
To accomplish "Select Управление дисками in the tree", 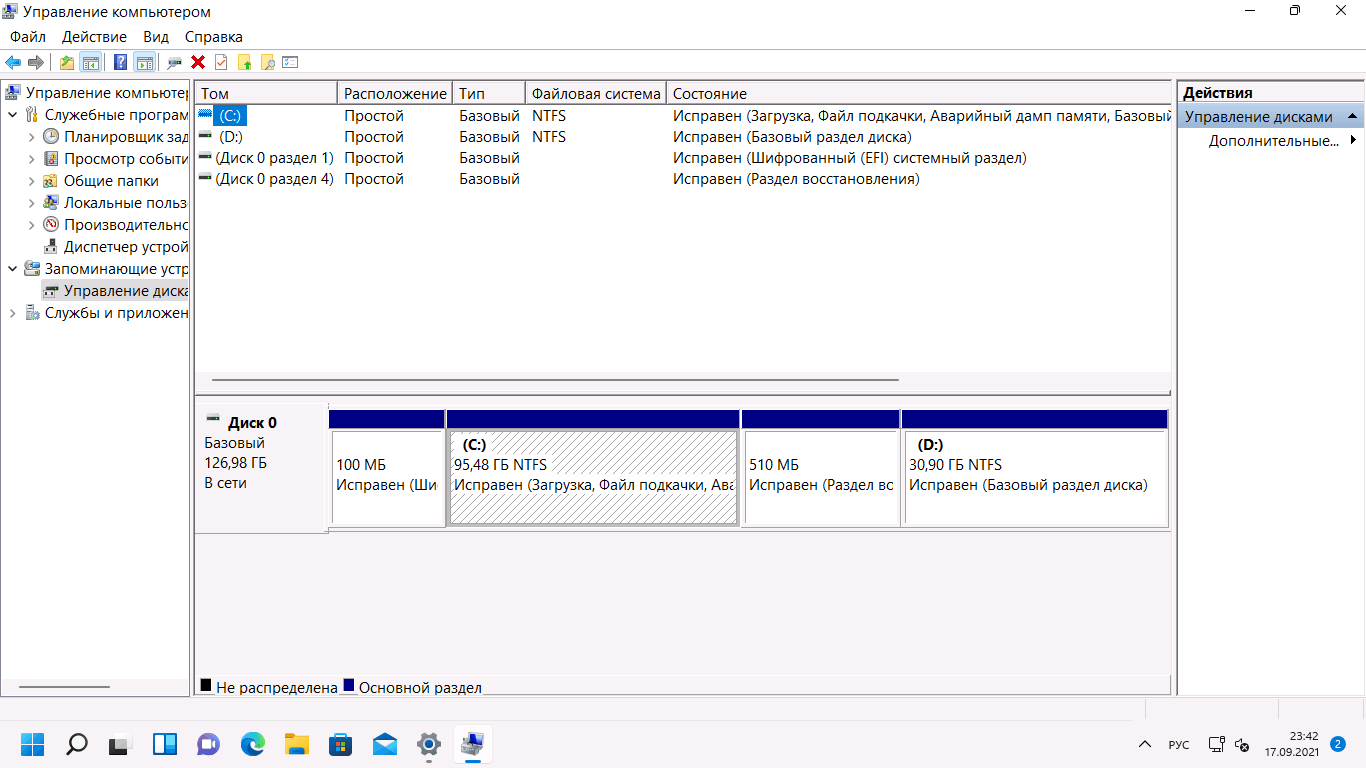I will 115,291.
